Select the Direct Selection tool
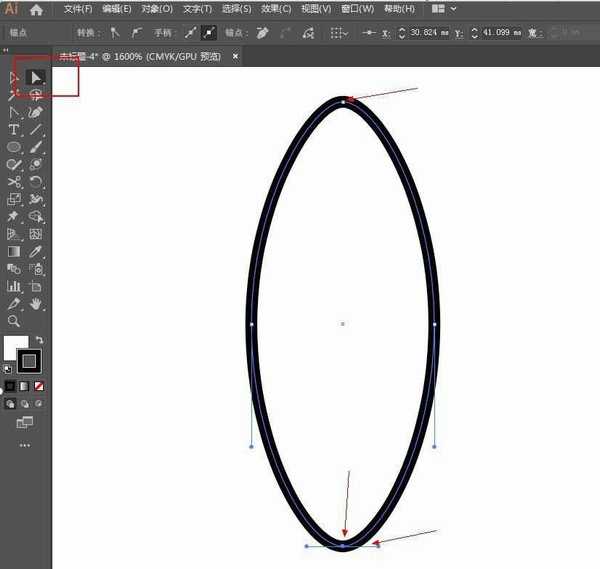Image resolution: width=600 pixels, height=569 pixels. click(36, 77)
